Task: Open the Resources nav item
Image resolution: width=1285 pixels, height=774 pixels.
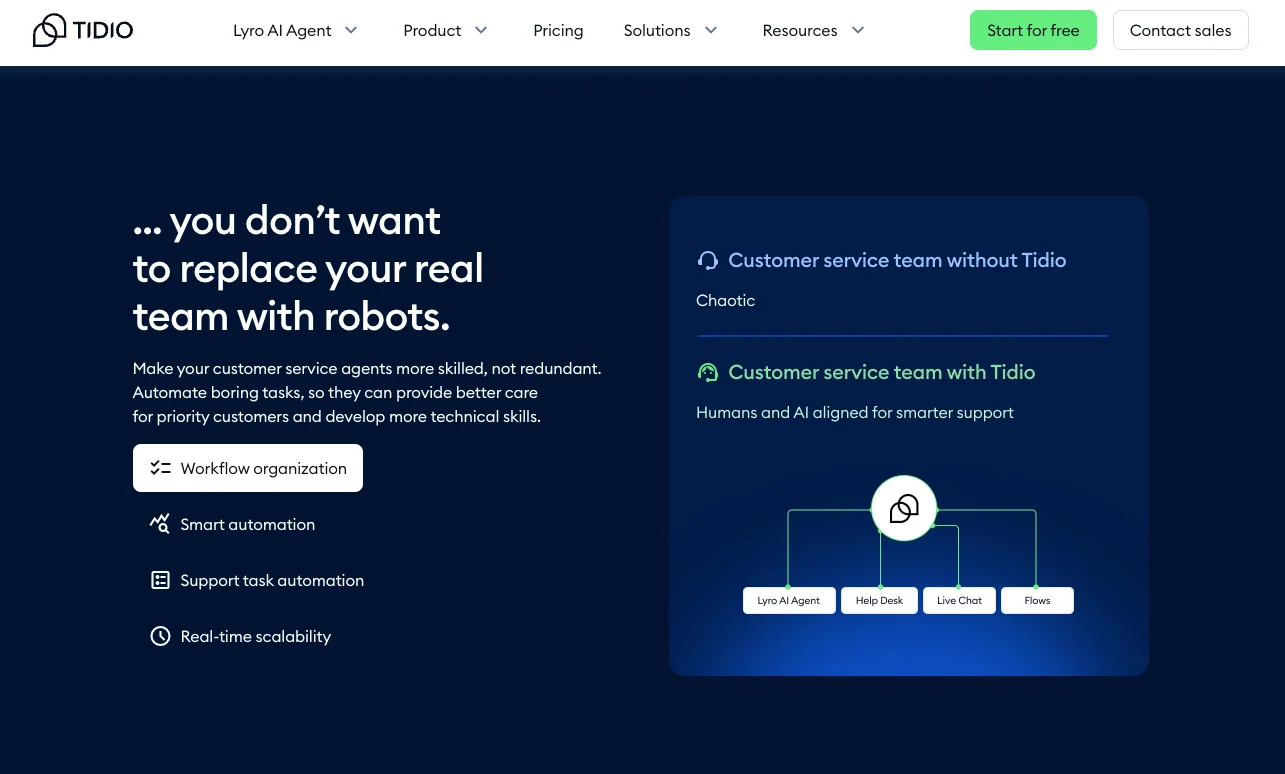Action: [800, 30]
